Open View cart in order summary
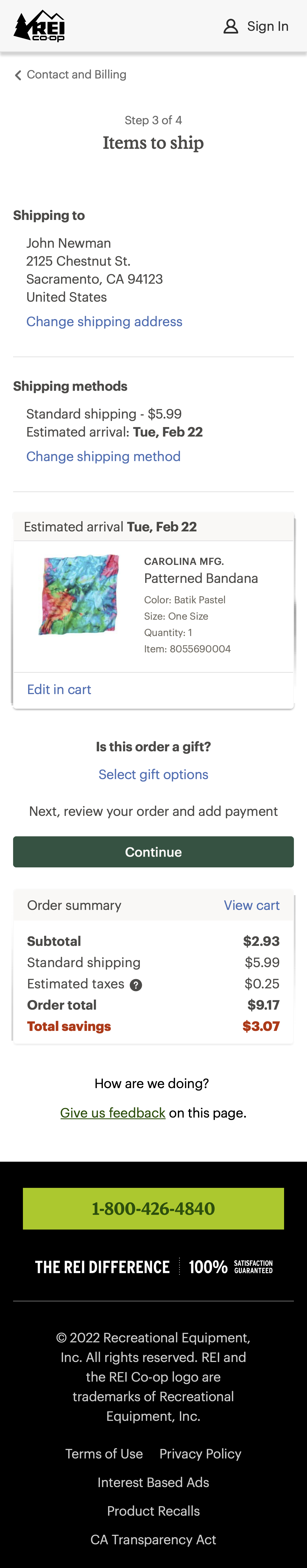This screenshot has width=307, height=1568. tap(252, 905)
